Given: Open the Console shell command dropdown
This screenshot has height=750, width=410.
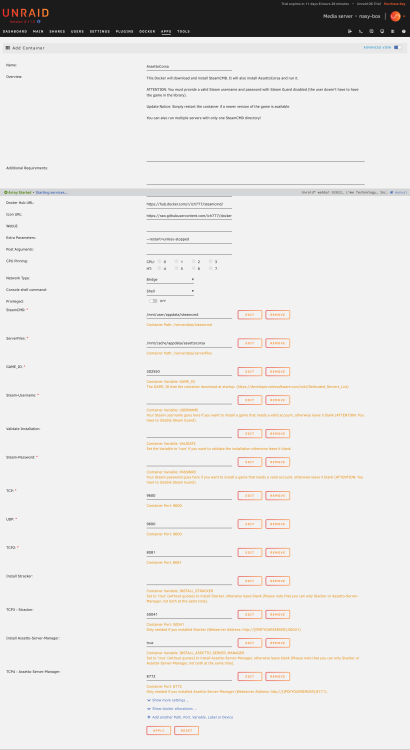Looking at the screenshot, I should [170, 291].
